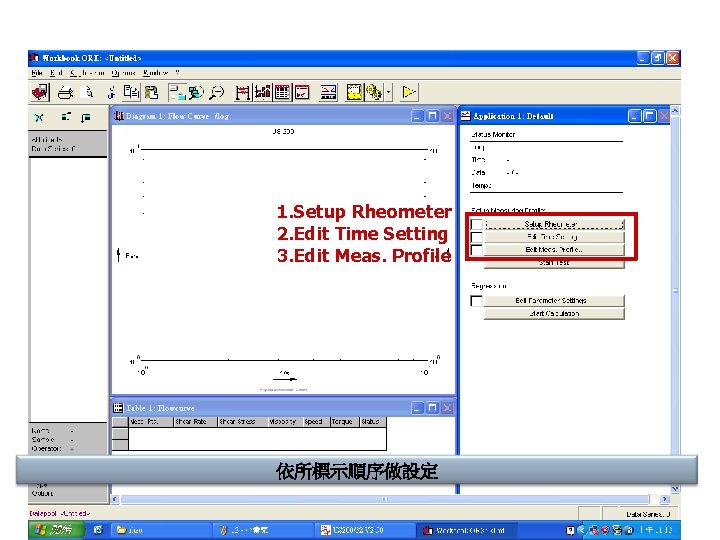The height and width of the screenshot is (540, 720).
Task: Select the Torque column header
Action: 344,422
